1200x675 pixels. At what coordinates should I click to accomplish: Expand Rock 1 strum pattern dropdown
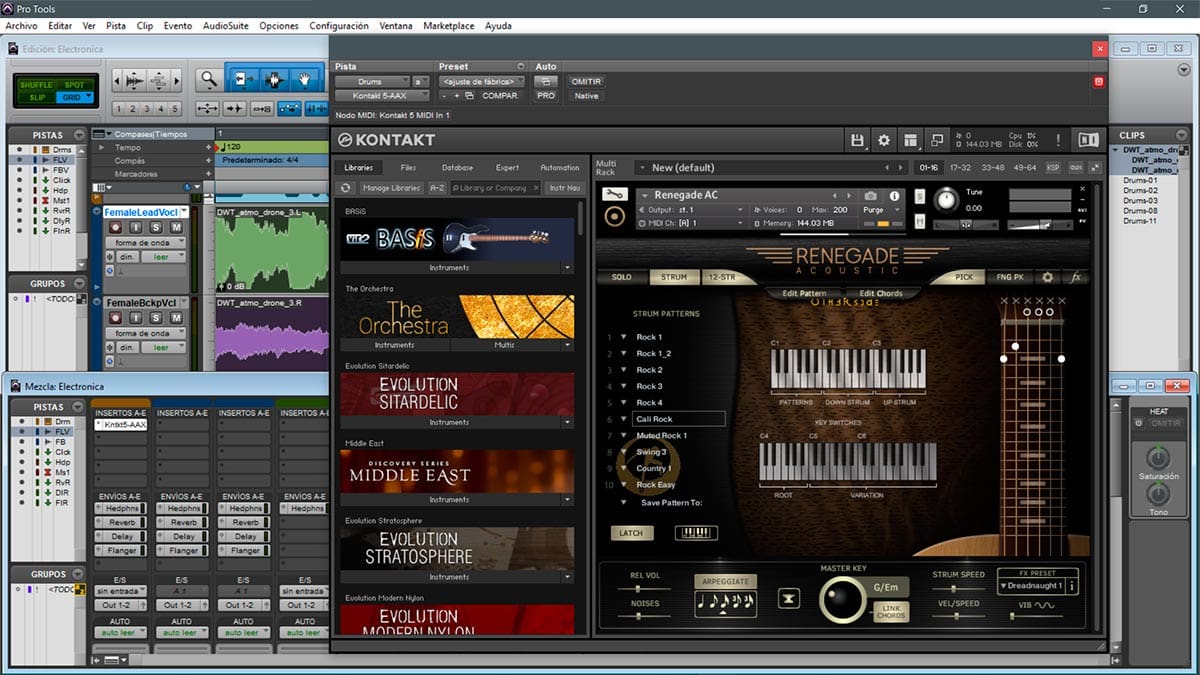pos(624,337)
